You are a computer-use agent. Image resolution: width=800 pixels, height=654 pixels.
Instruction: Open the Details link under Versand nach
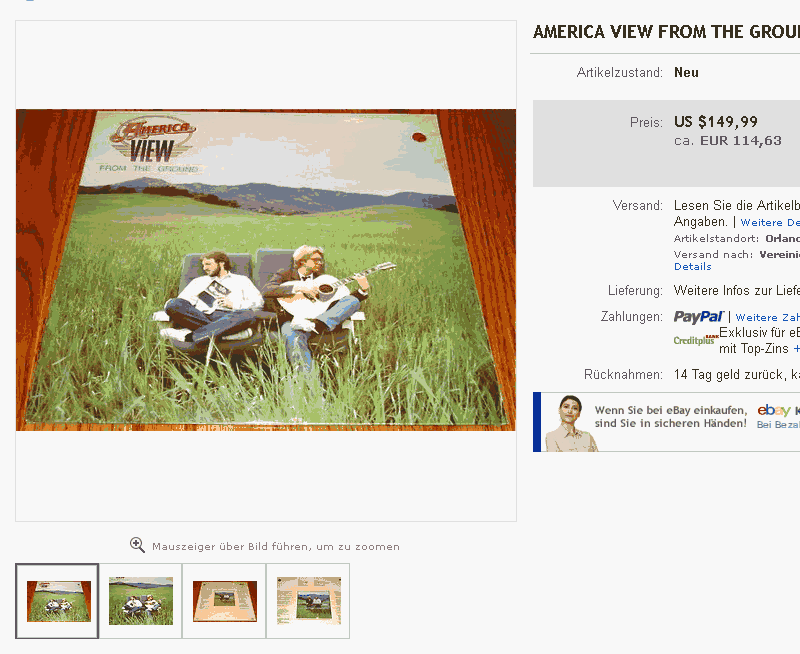(x=692, y=267)
